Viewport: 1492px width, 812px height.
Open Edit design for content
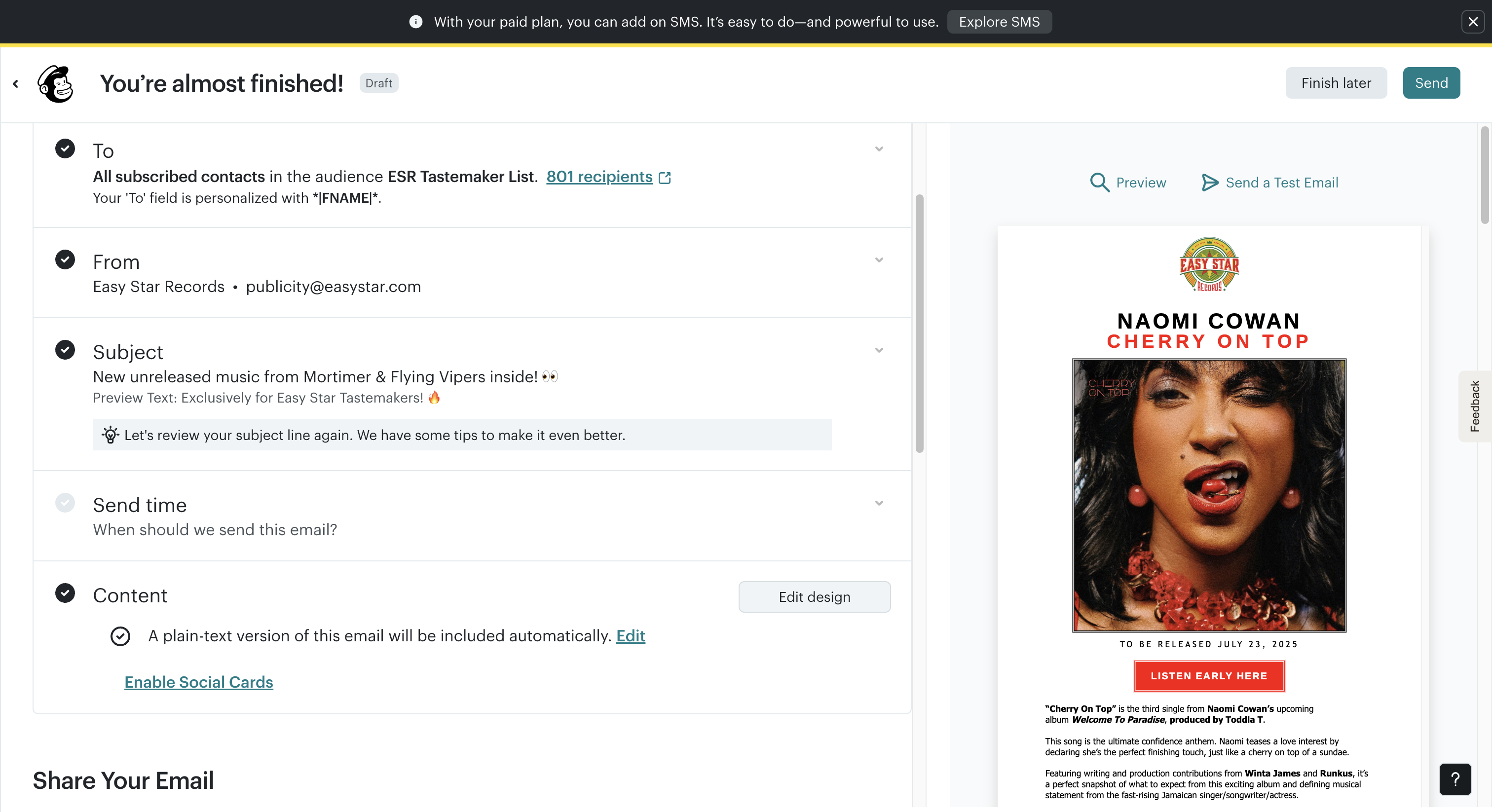[815, 596]
